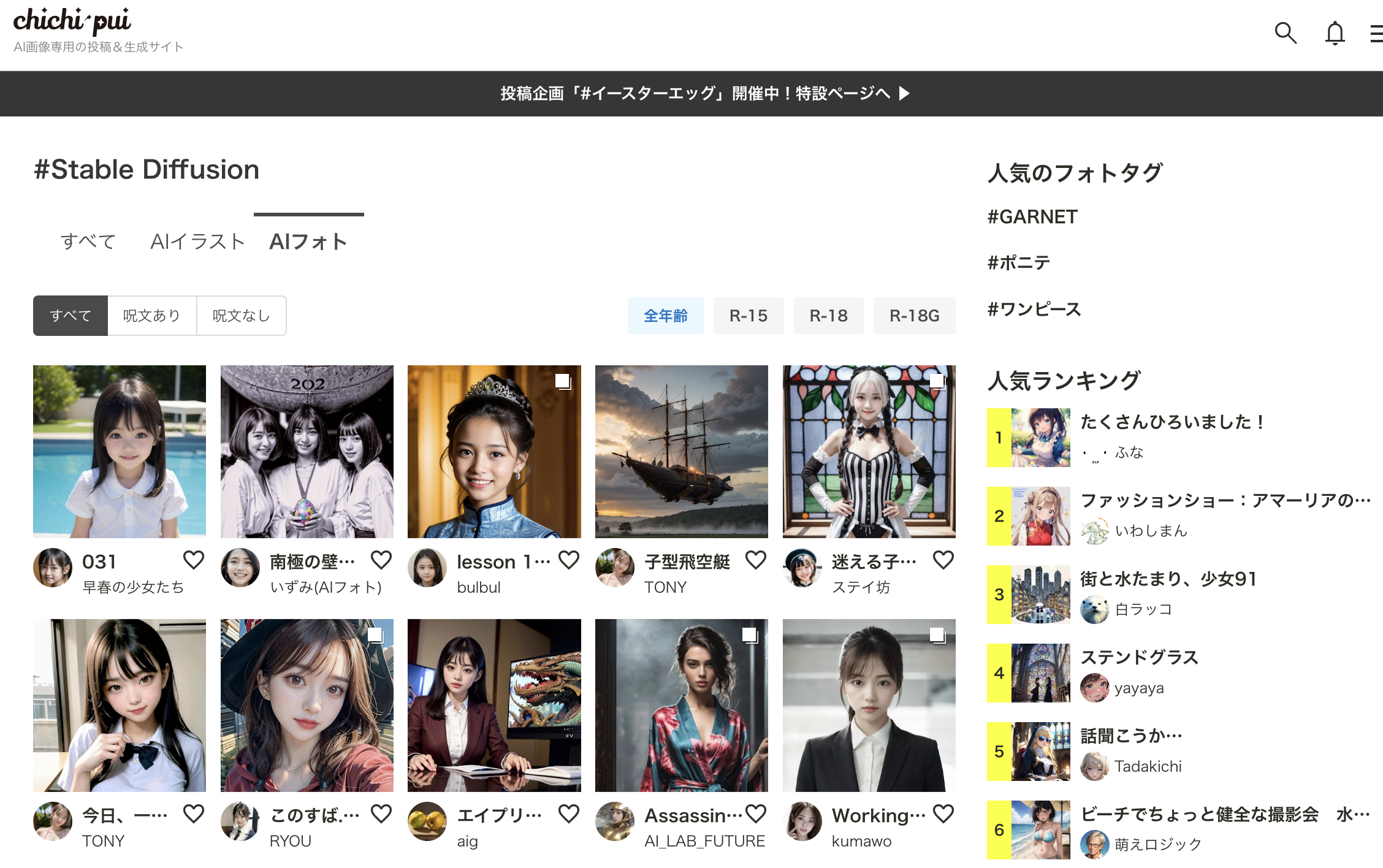The width and height of the screenshot is (1383, 868).
Task: Open the #ワンピース tag link
Action: pos(1034,309)
